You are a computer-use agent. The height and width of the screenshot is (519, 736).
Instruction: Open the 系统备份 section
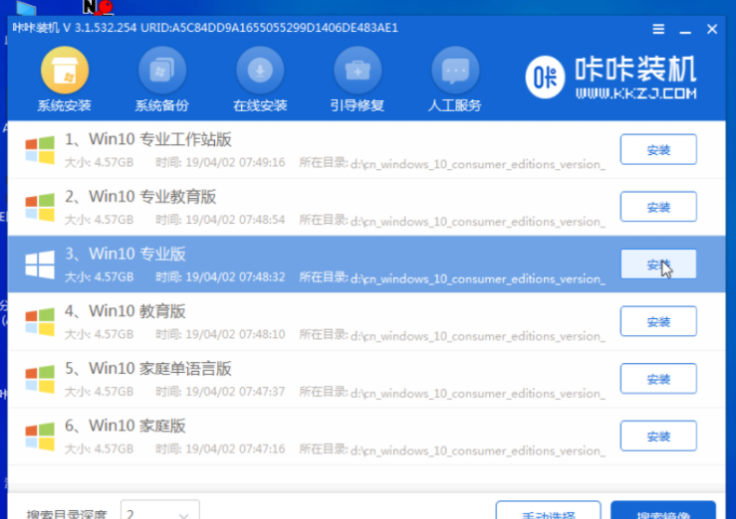click(x=162, y=79)
